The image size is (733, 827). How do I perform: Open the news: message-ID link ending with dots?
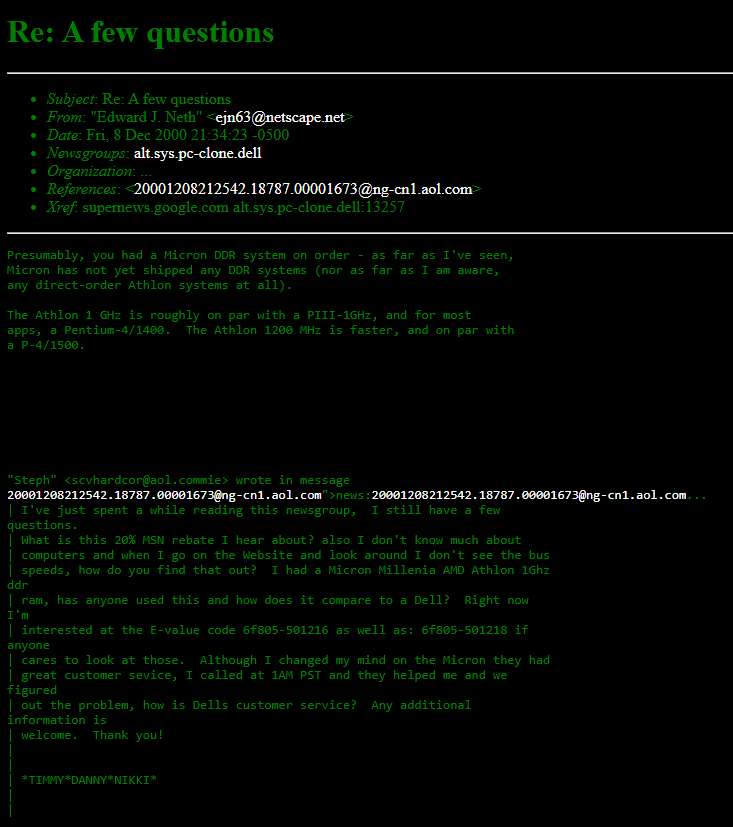click(x=529, y=495)
